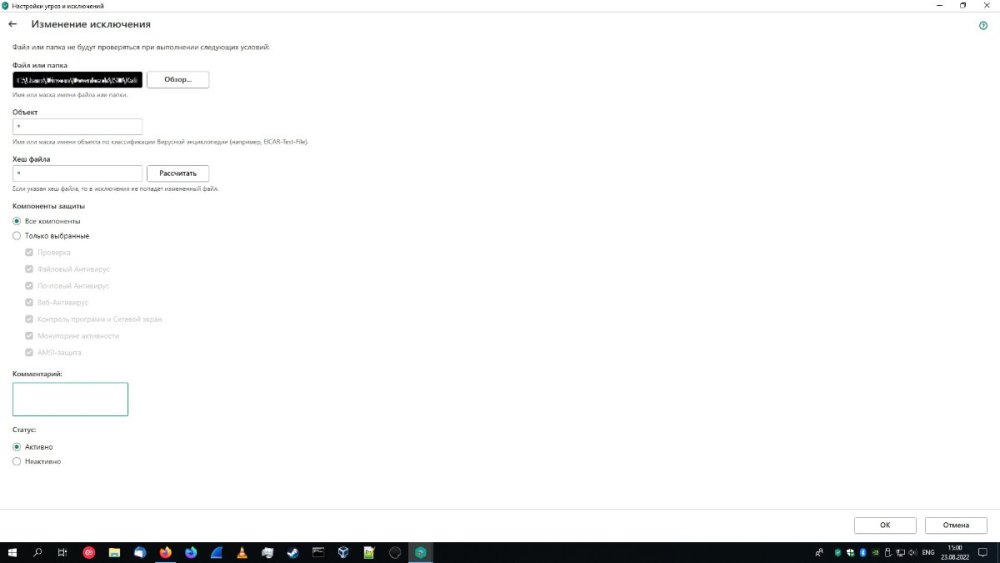Open File Explorer from the taskbar
The width and height of the screenshot is (1000, 563).
click(114, 553)
